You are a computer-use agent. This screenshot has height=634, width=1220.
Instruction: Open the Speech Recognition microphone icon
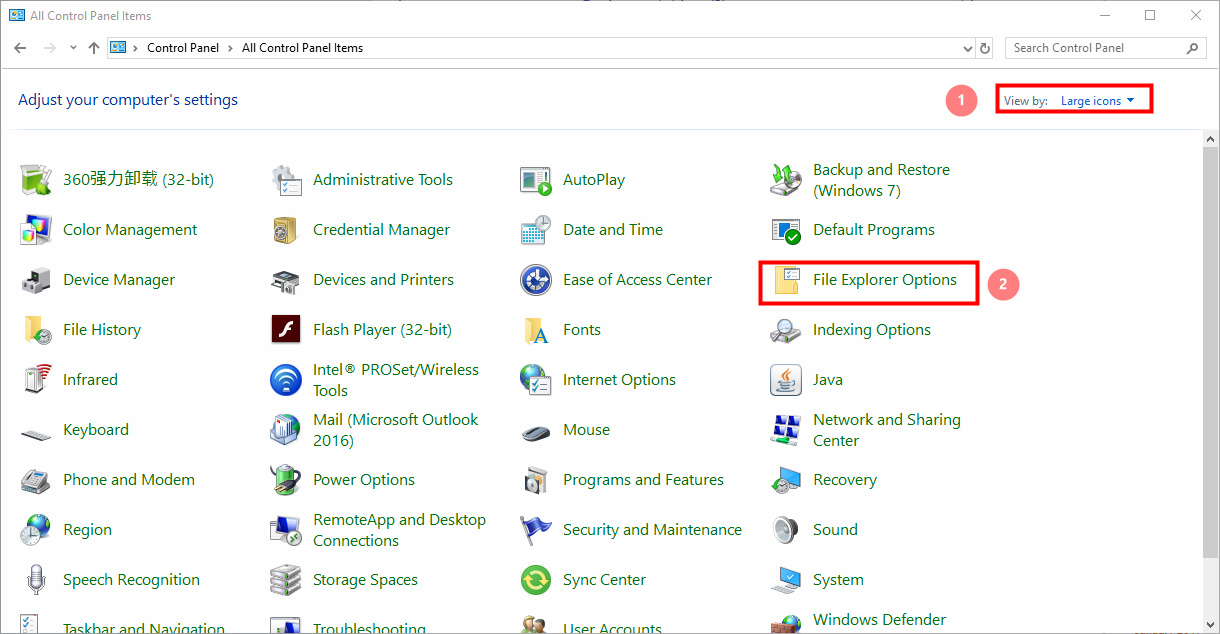tap(36, 580)
